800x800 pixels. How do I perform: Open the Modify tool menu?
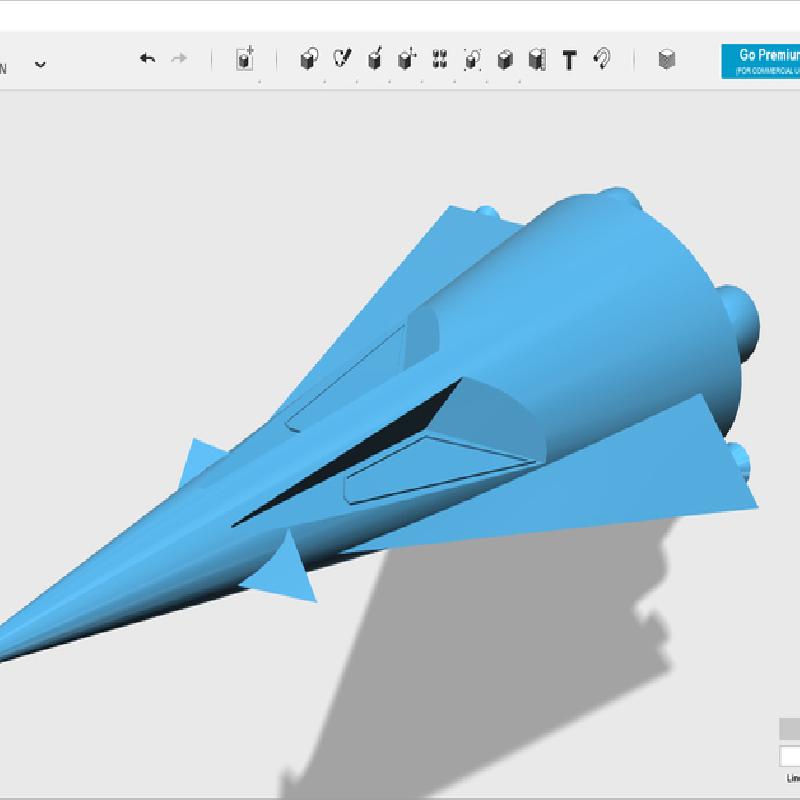tap(406, 60)
